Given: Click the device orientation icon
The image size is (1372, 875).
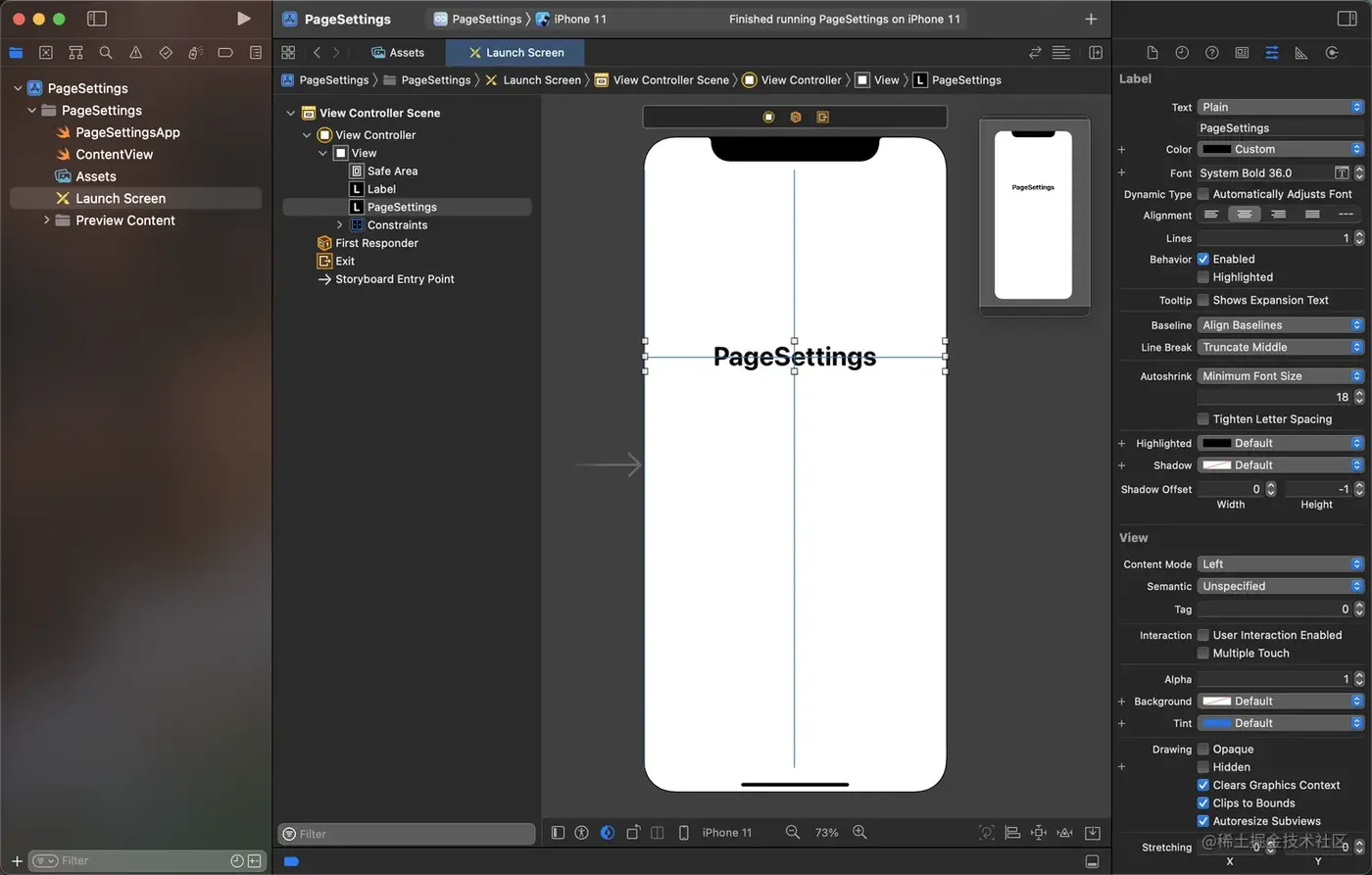Looking at the screenshot, I should [x=633, y=832].
